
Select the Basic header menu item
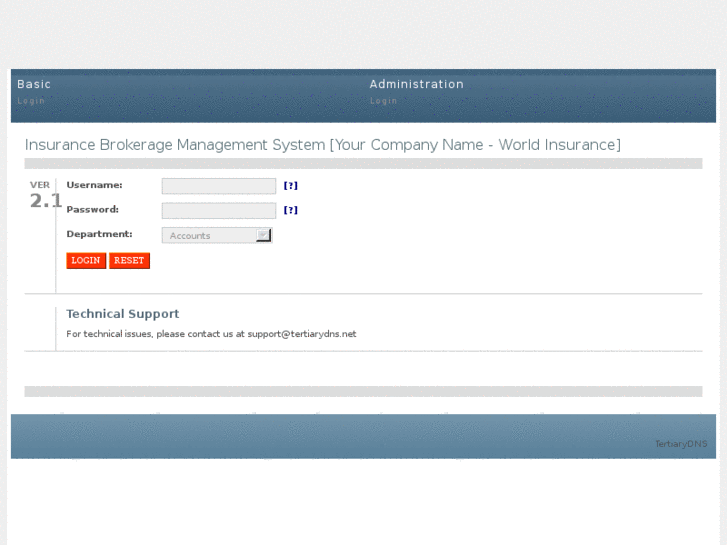coord(34,84)
